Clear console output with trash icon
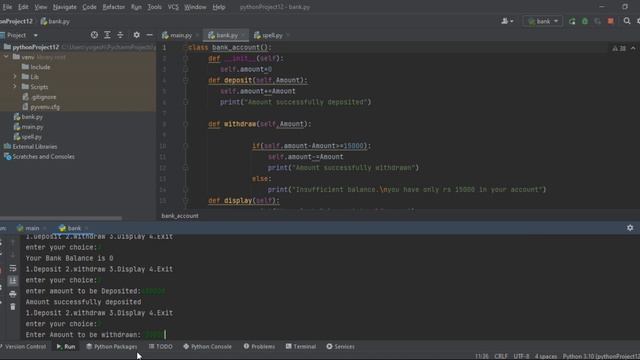Screen dimensions: 640x360 coord(13,307)
